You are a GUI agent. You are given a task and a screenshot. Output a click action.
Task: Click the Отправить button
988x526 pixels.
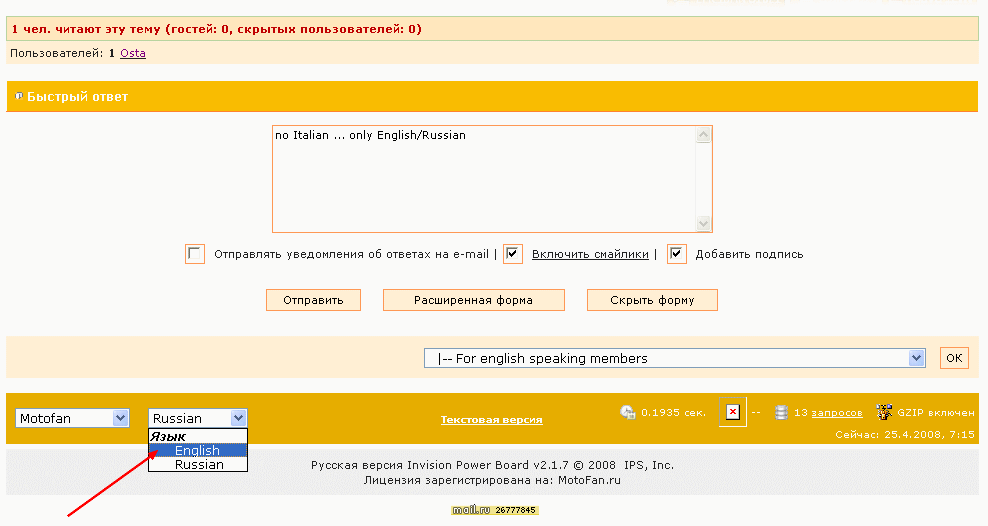(x=313, y=300)
